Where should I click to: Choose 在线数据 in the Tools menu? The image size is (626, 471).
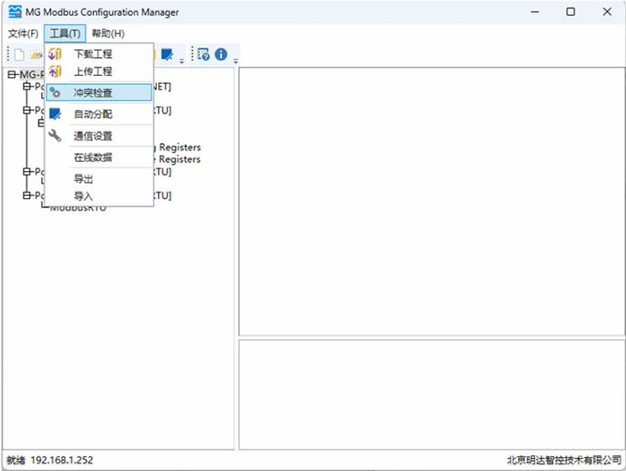[93, 157]
